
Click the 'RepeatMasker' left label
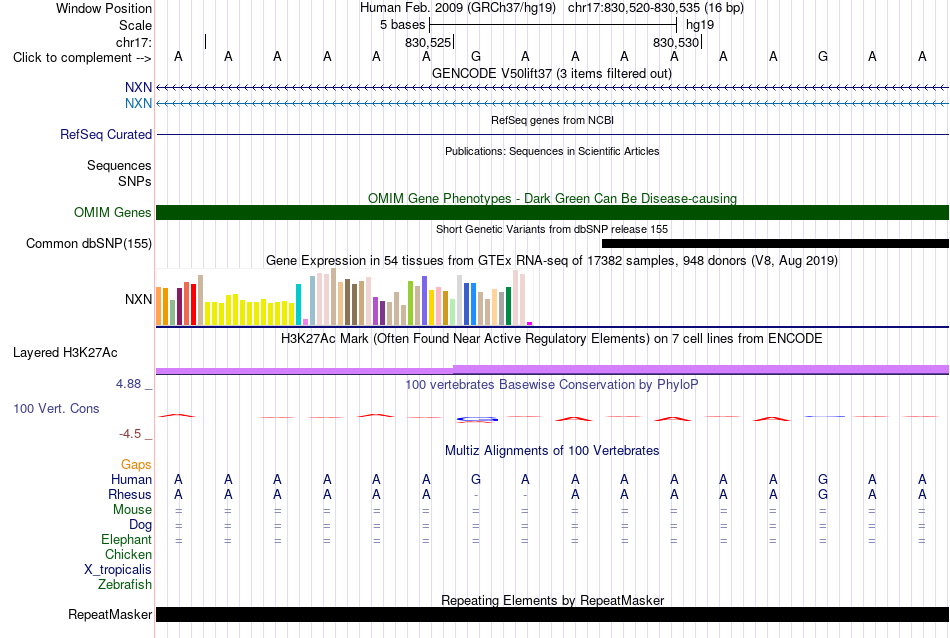tap(110, 614)
